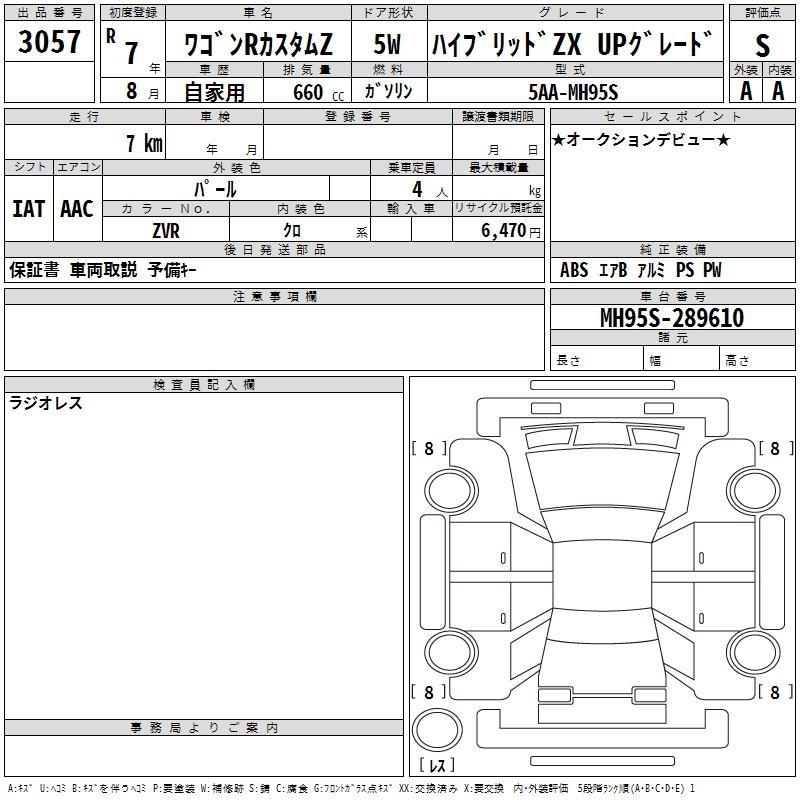The width and height of the screenshot is (800, 800).
Task: Select the color number ZVR
Action: coord(166,231)
